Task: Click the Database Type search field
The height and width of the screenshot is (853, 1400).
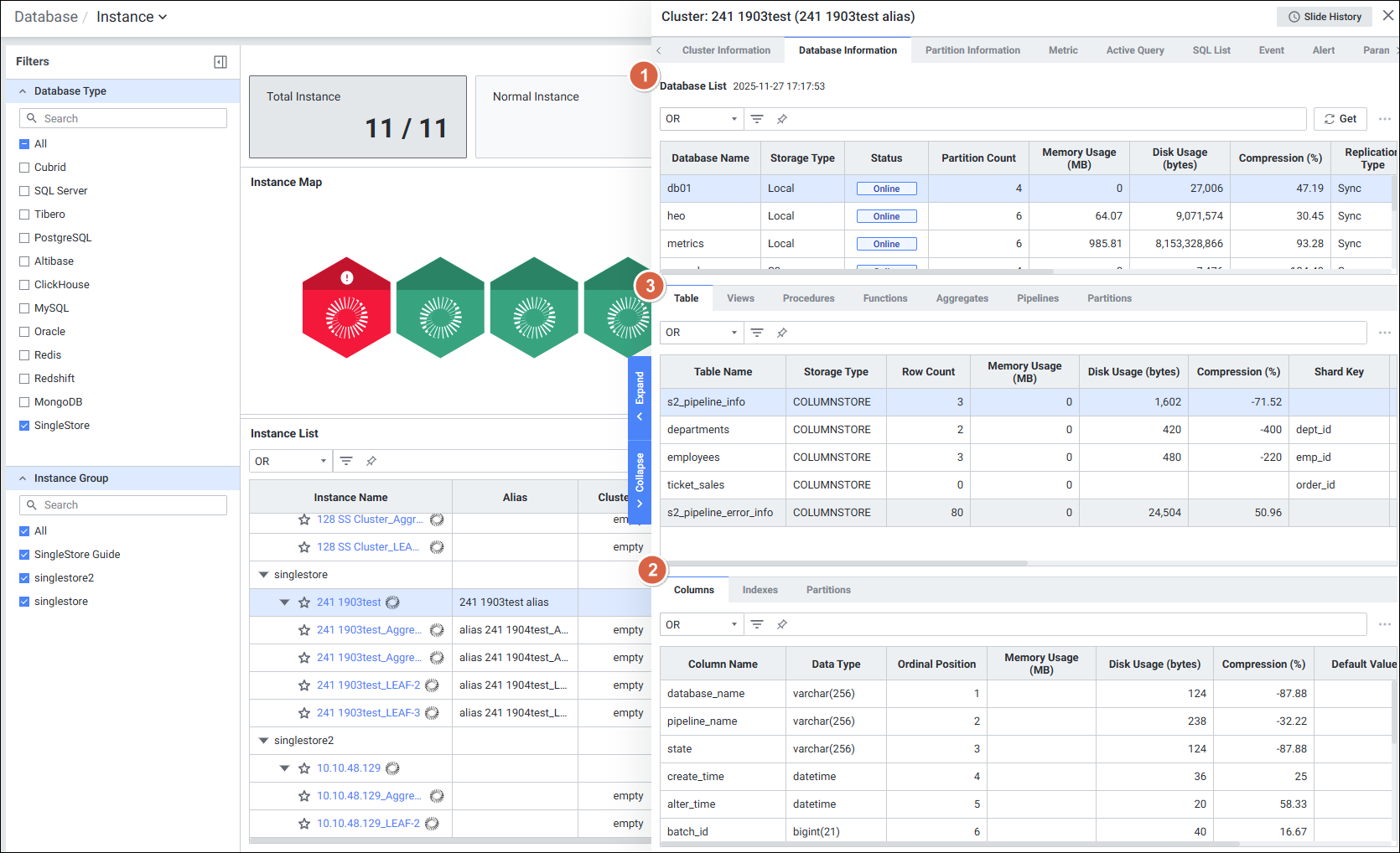Action: [123, 118]
